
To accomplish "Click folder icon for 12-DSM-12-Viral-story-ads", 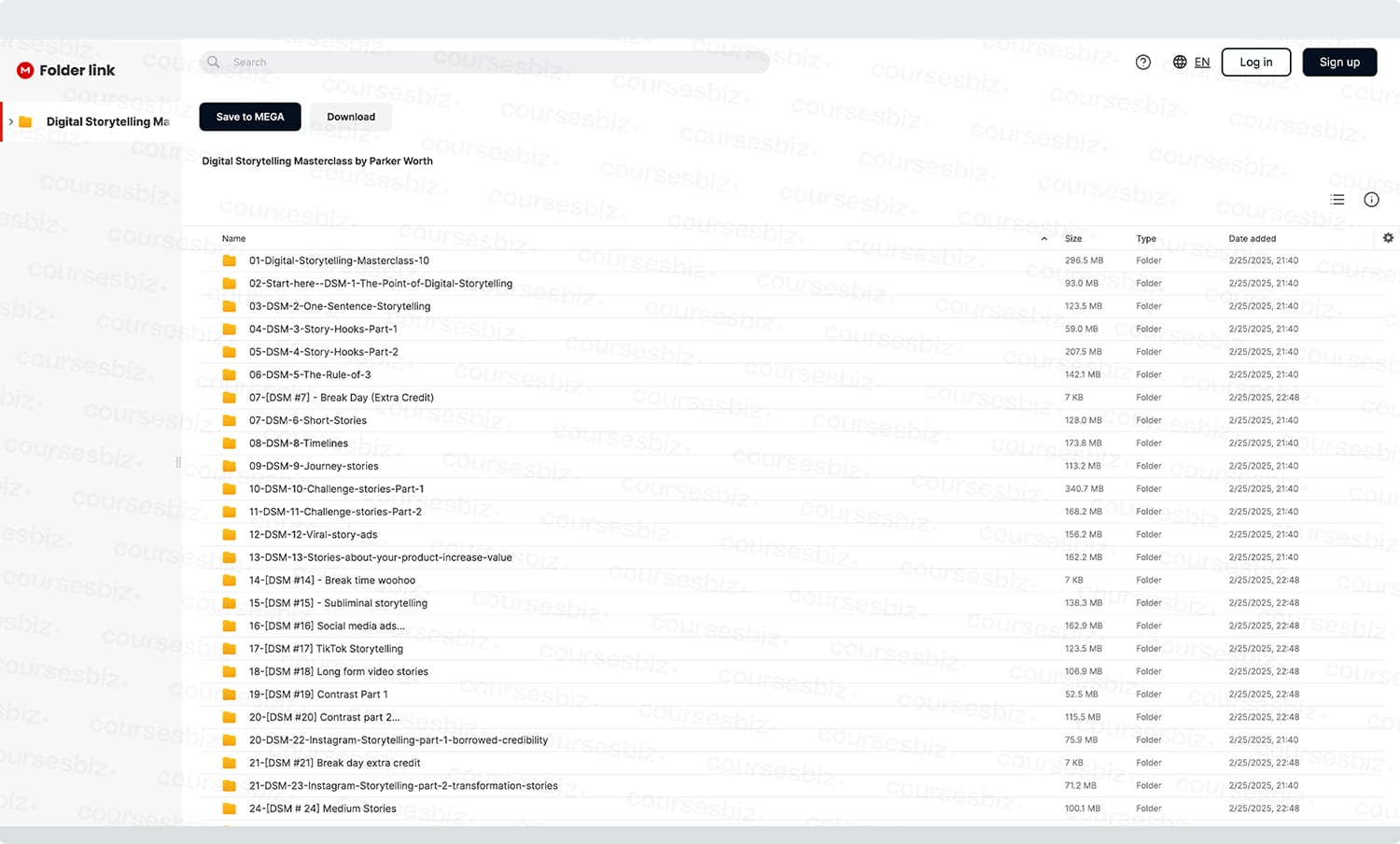I will pos(229,534).
